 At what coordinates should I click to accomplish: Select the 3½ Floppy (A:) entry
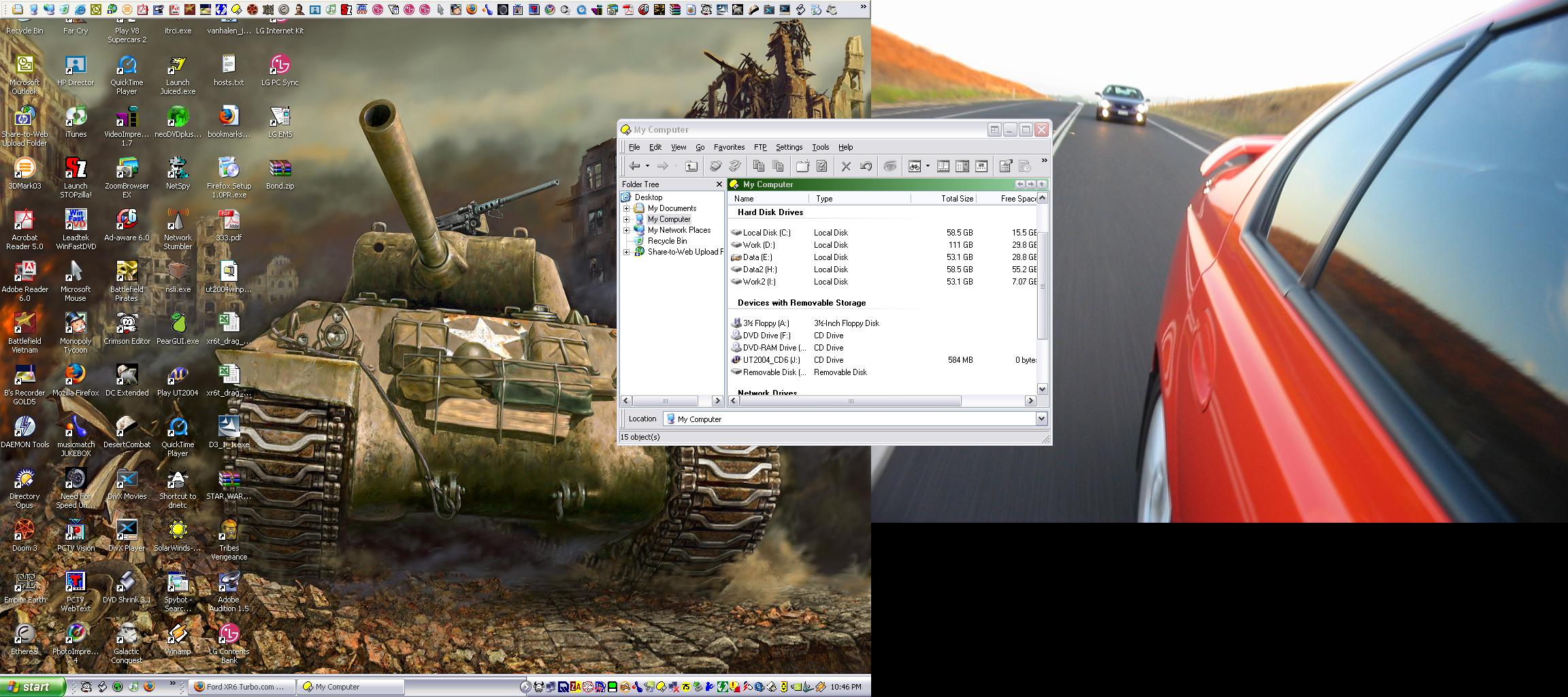pos(883,323)
